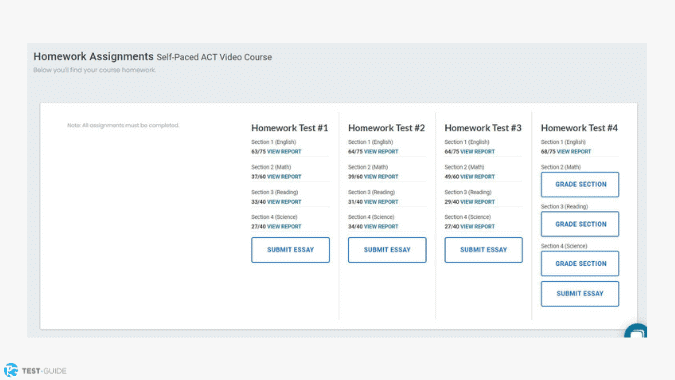The height and width of the screenshot is (380, 675).
Task: View report for Test #2 Reading section
Action: point(381,202)
